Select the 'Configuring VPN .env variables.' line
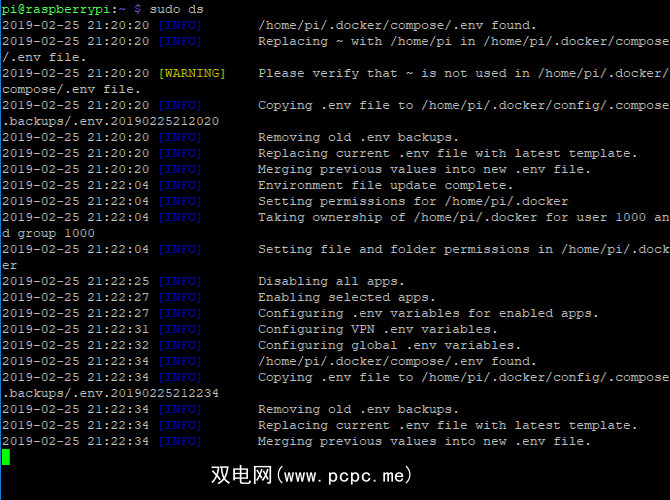Viewport: 670px width, 500px height. [x=377, y=329]
